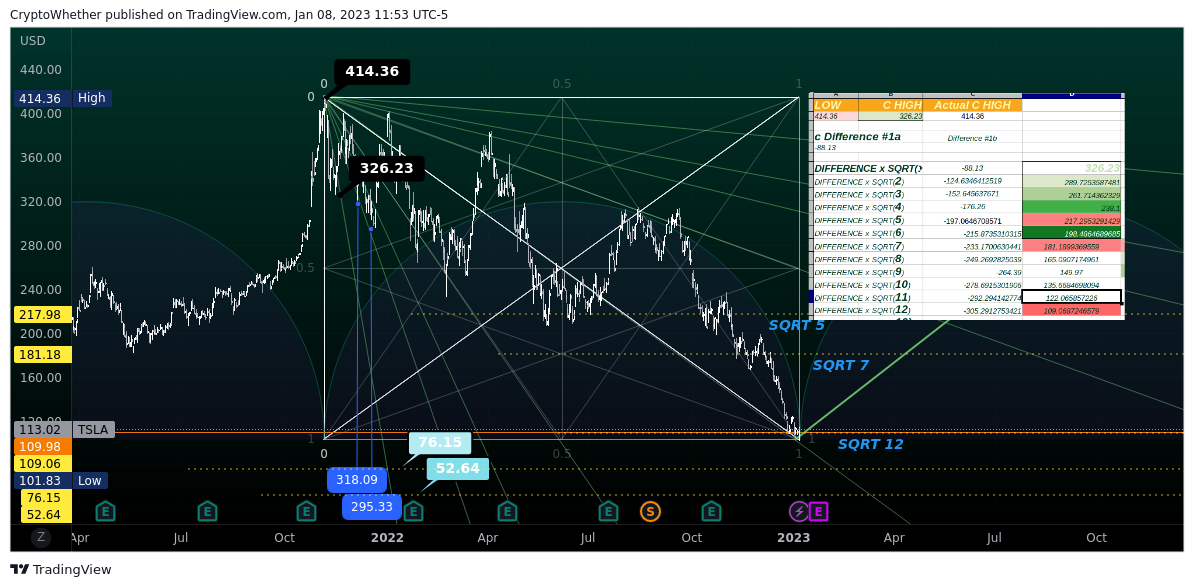Select the orange 109.98 price label
The image size is (1194, 587).
pos(43,447)
